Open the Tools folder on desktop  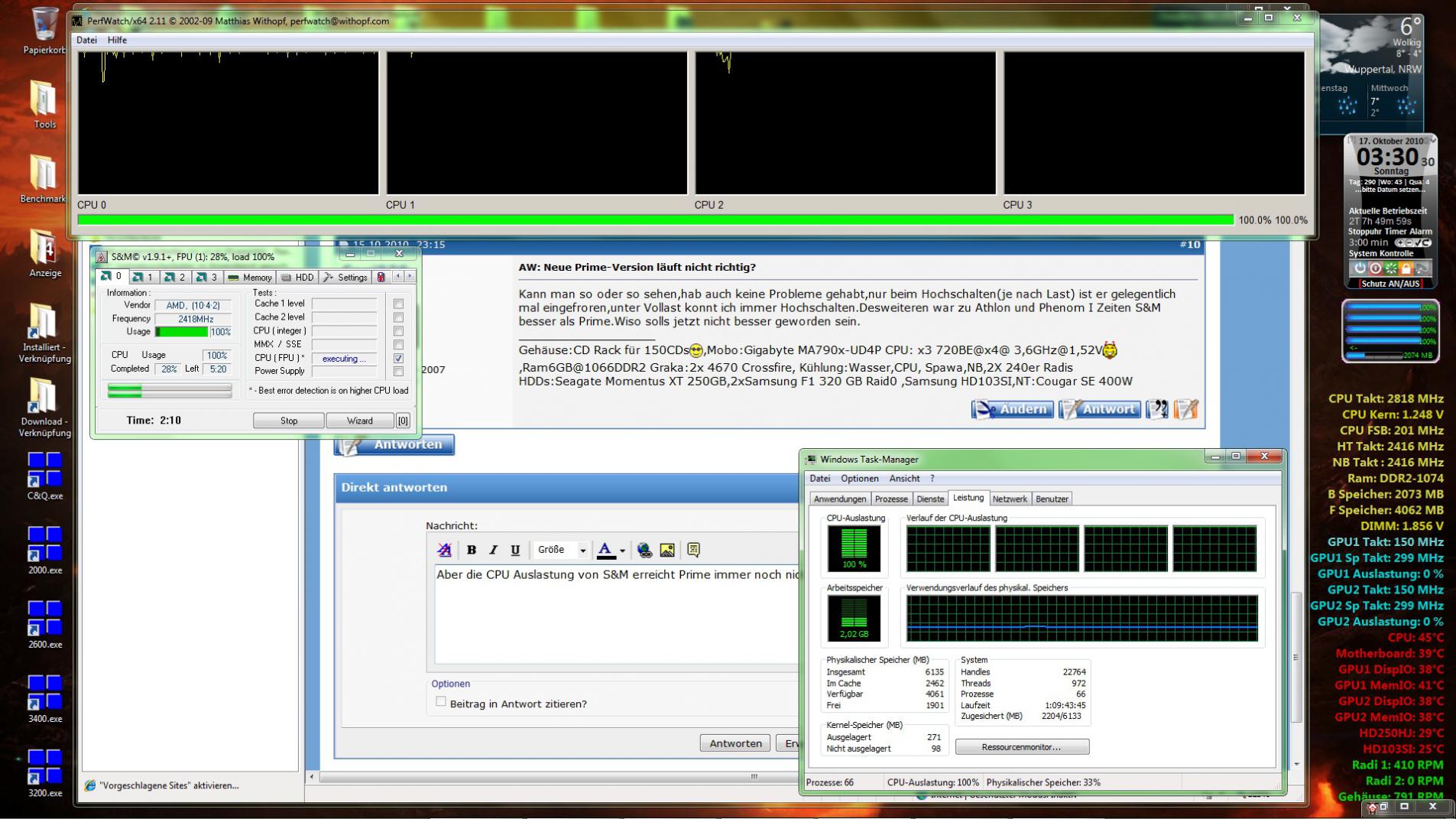[44, 105]
